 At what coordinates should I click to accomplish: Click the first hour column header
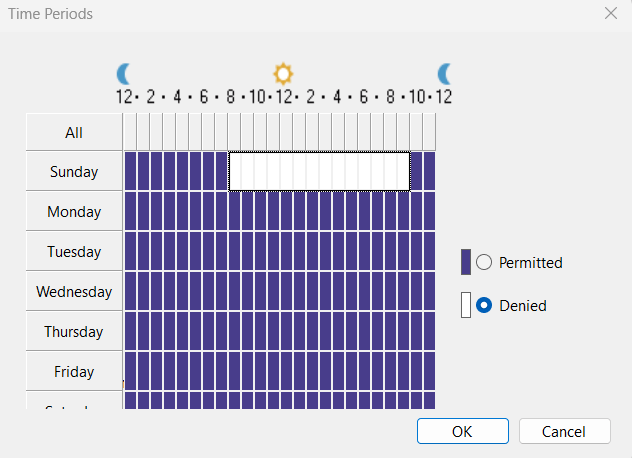click(130, 132)
